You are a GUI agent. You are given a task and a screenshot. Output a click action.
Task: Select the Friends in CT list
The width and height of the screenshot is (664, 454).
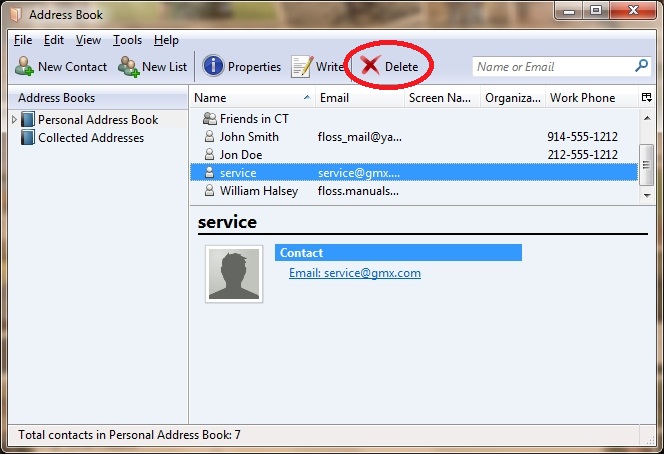click(x=254, y=119)
